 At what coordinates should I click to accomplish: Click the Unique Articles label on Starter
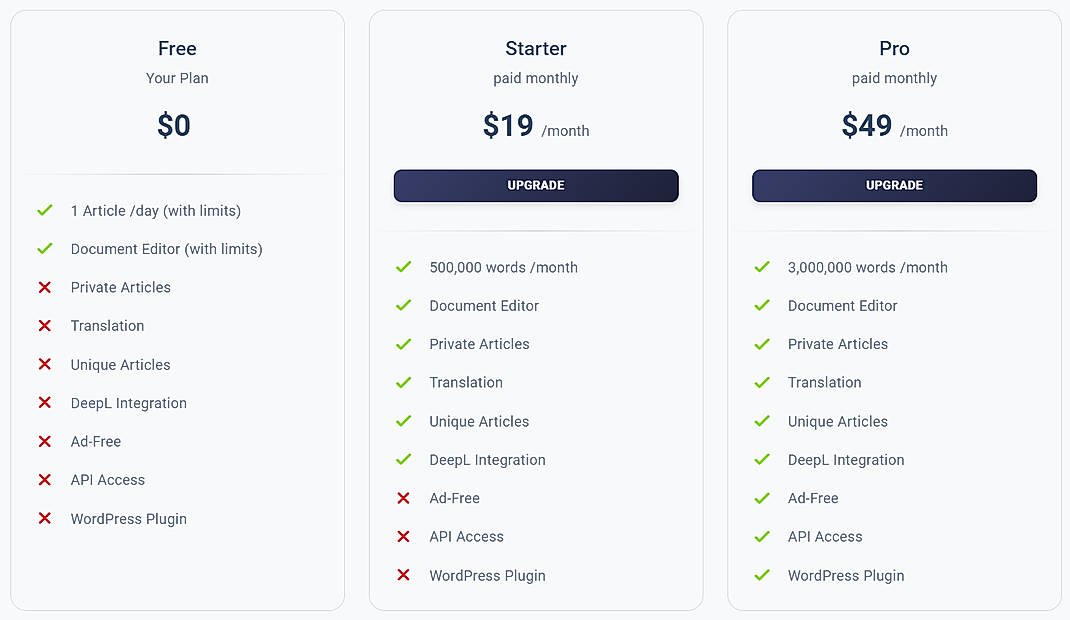[479, 421]
